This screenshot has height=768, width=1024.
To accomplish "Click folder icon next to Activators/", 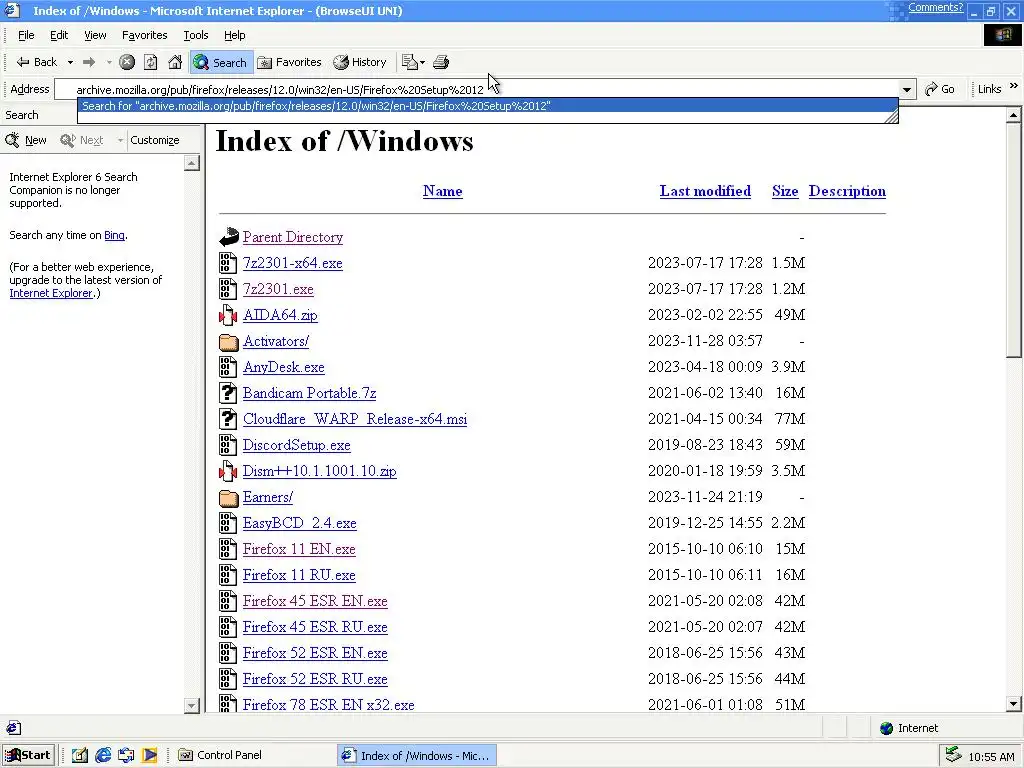I will tap(229, 342).
